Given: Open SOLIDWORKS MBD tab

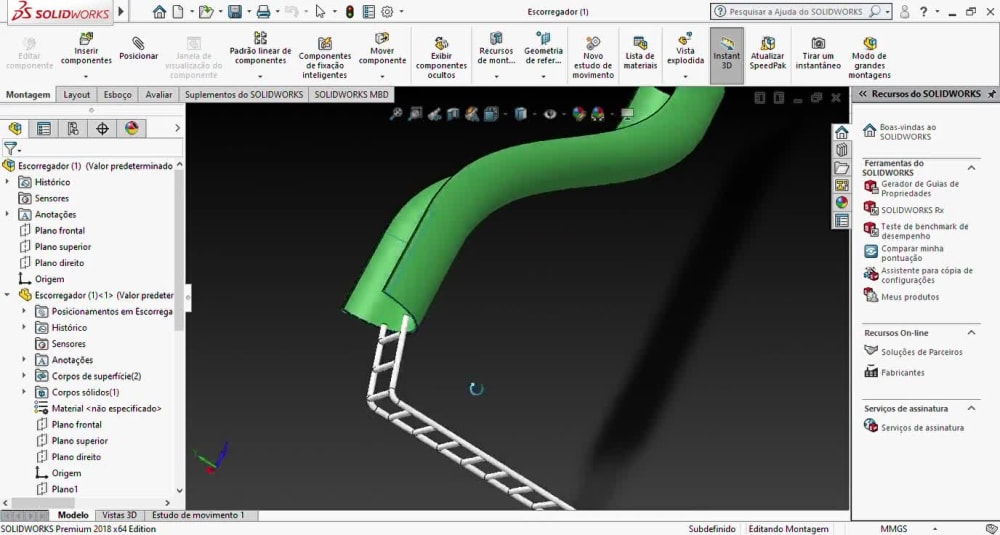Looking at the screenshot, I should pyautogui.click(x=351, y=94).
